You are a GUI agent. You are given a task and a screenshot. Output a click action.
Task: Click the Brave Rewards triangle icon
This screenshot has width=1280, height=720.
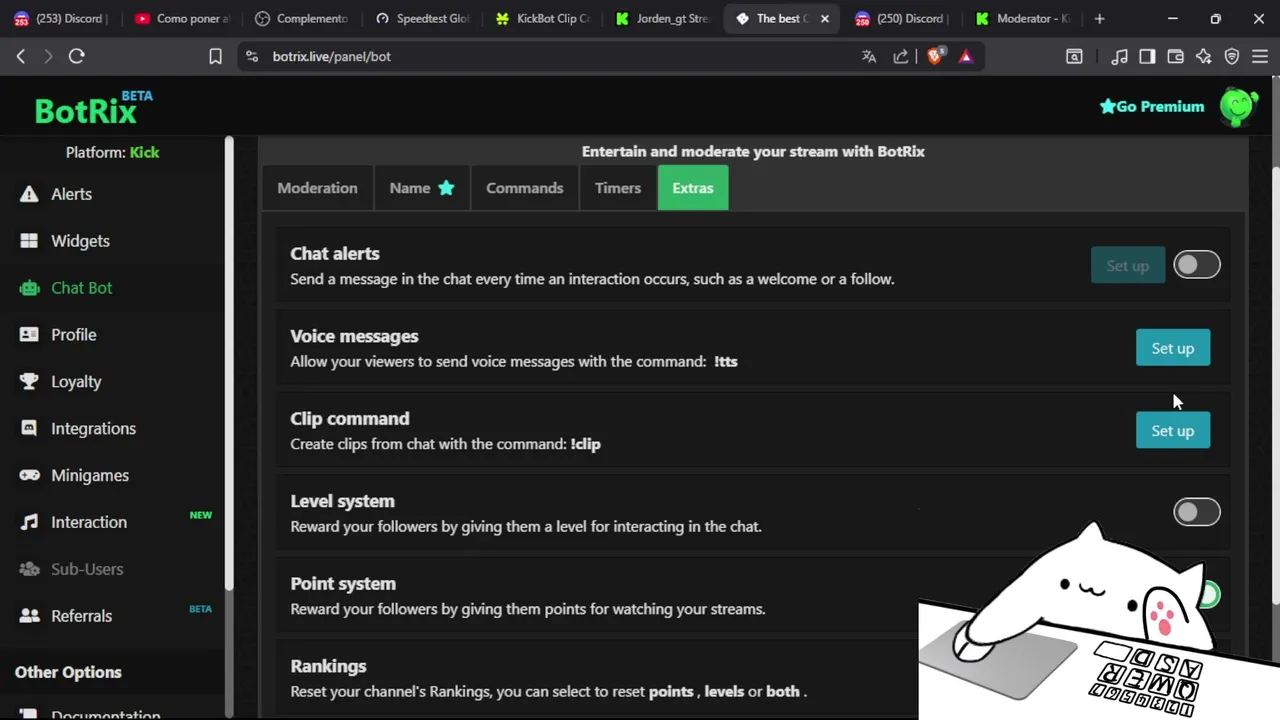pyautogui.click(x=966, y=57)
